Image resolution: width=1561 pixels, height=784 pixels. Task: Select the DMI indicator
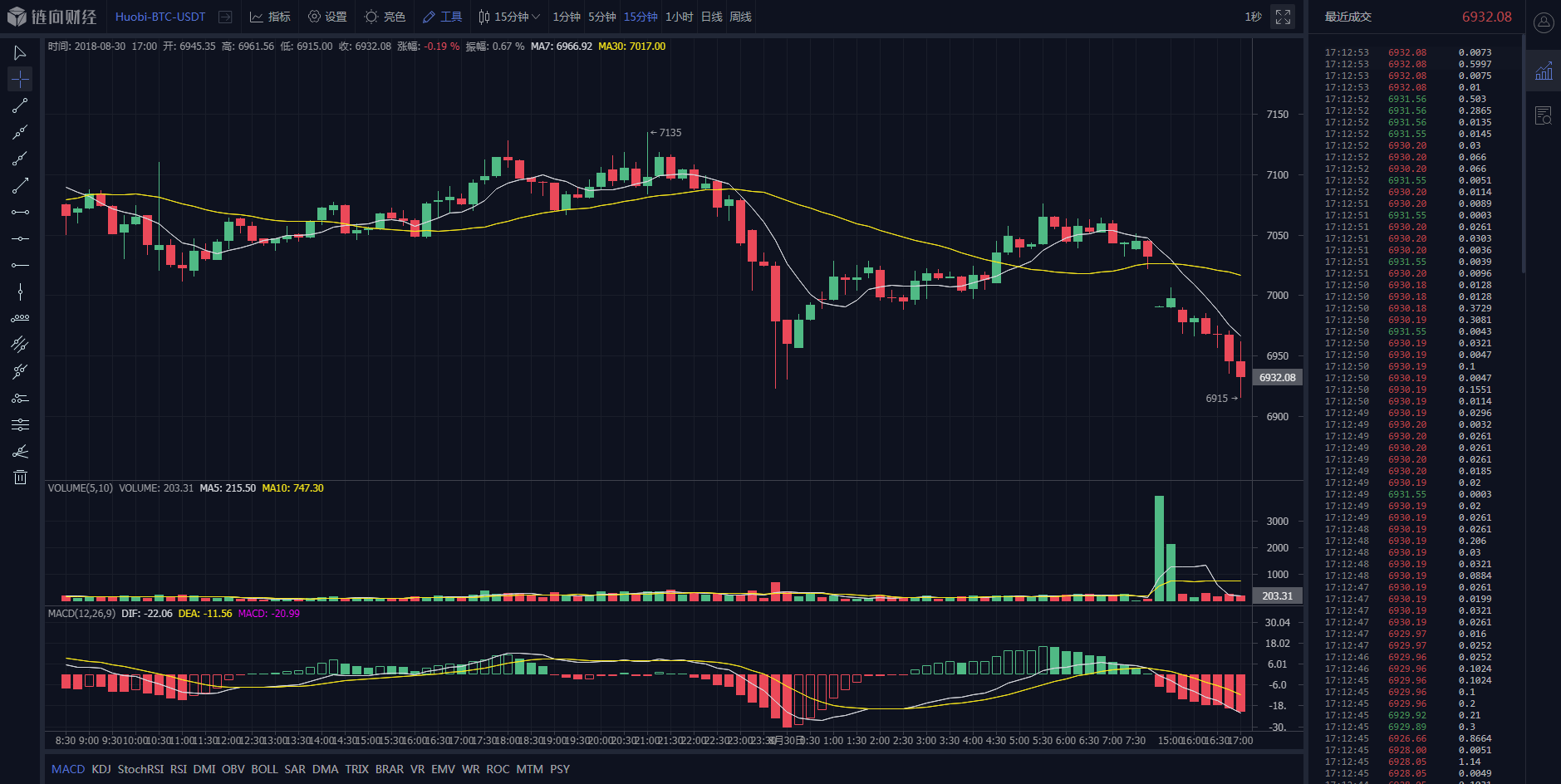(x=204, y=769)
